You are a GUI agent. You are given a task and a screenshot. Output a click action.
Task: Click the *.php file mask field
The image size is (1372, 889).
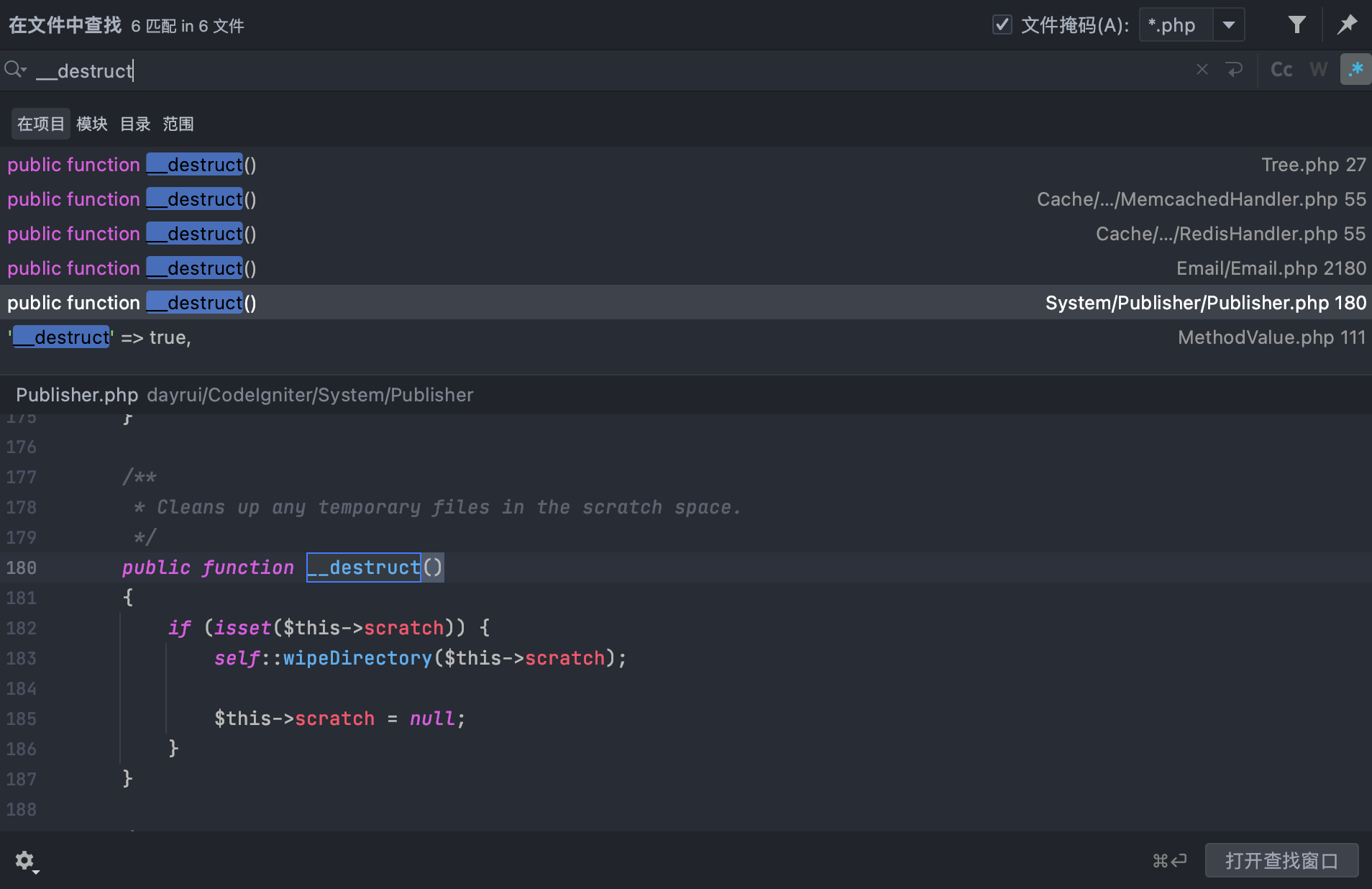pyautogui.click(x=1176, y=25)
